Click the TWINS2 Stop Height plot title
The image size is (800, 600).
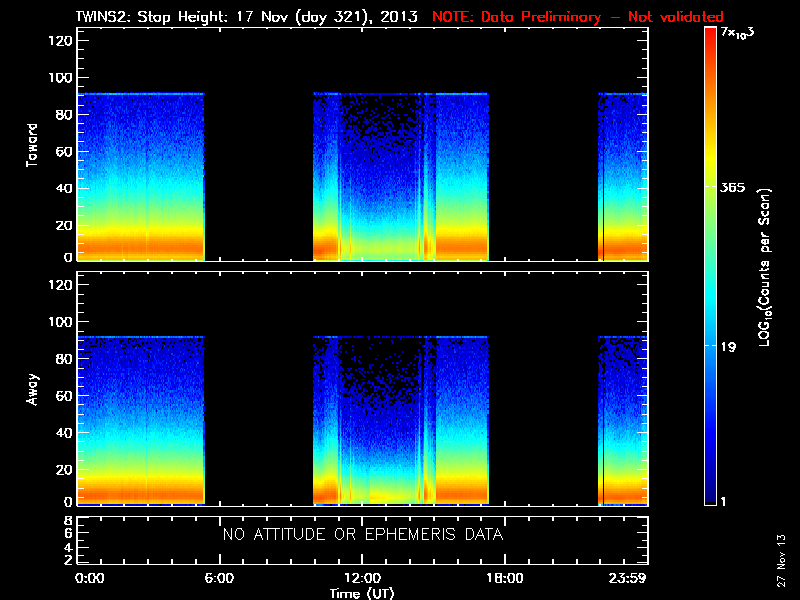[249, 17]
